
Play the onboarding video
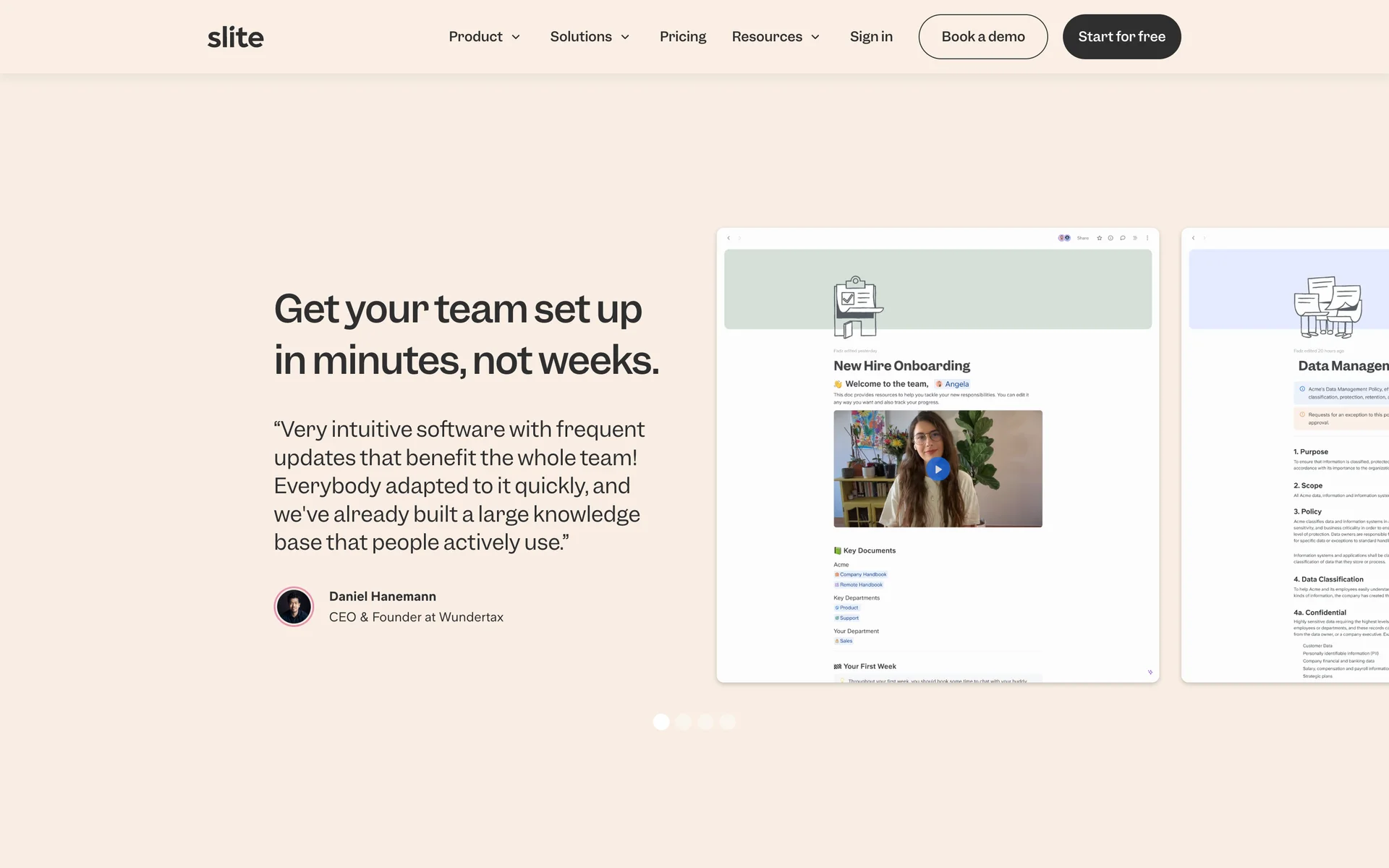coord(938,469)
